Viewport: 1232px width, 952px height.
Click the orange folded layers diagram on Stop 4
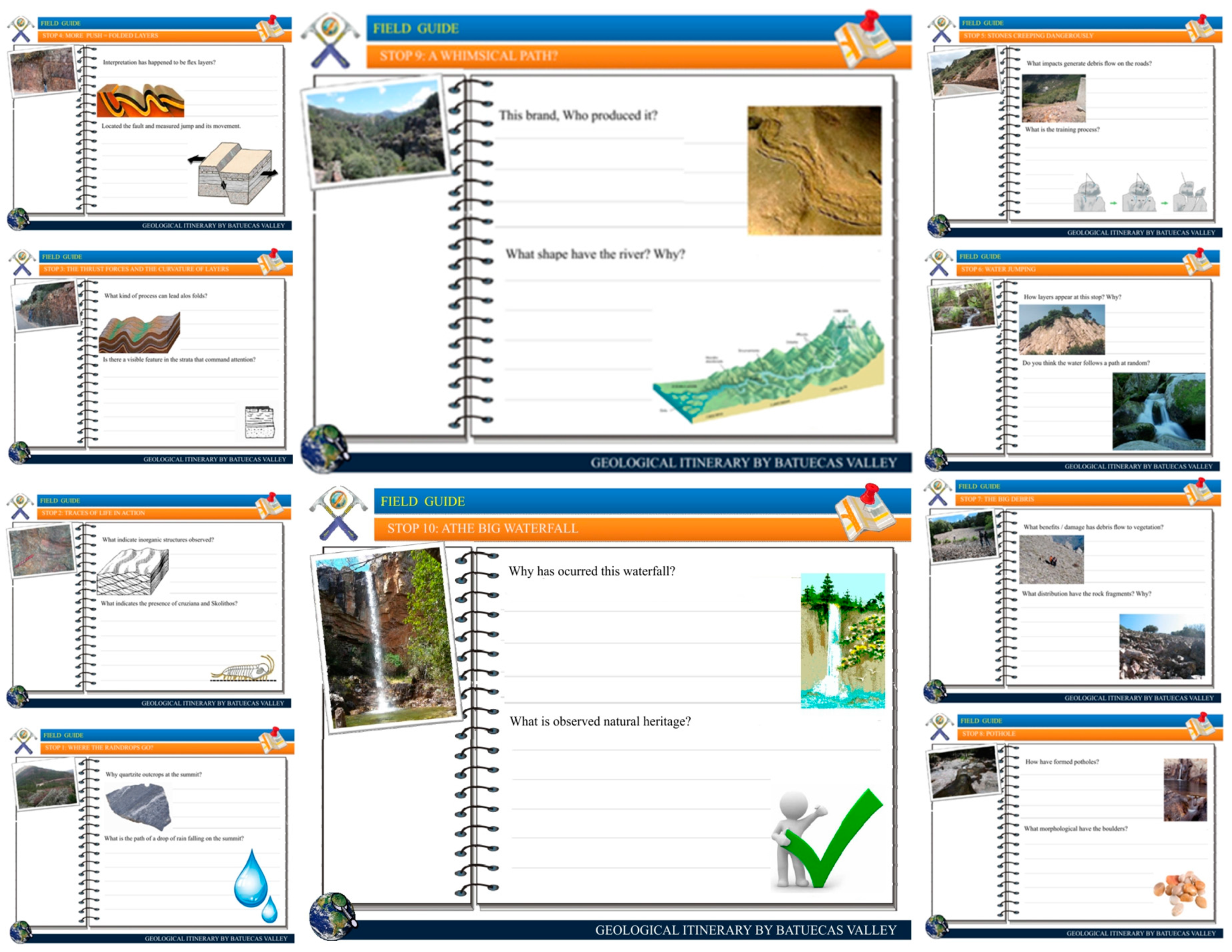(x=140, y=101)
